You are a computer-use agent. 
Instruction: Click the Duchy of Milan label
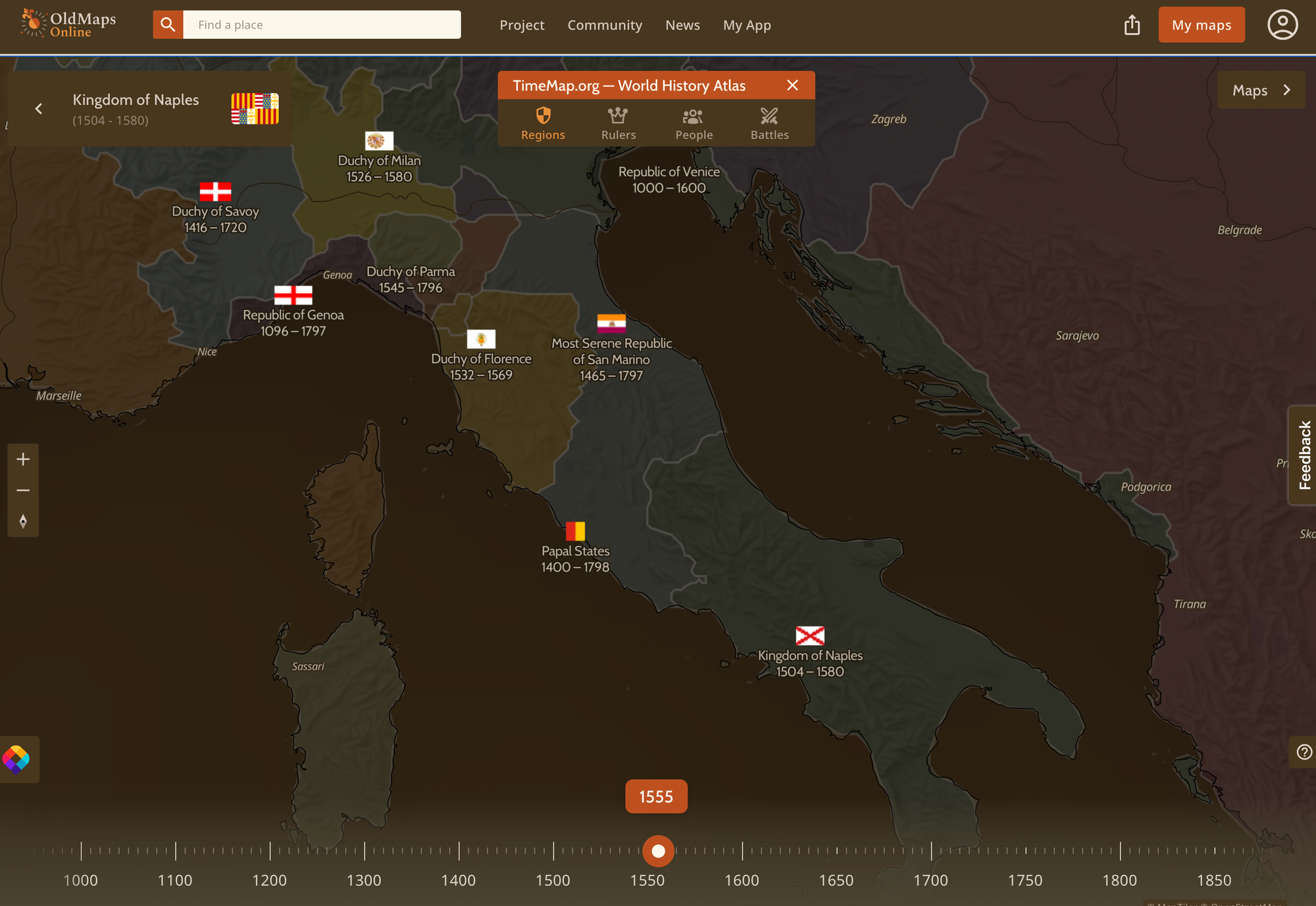[379, 168]
